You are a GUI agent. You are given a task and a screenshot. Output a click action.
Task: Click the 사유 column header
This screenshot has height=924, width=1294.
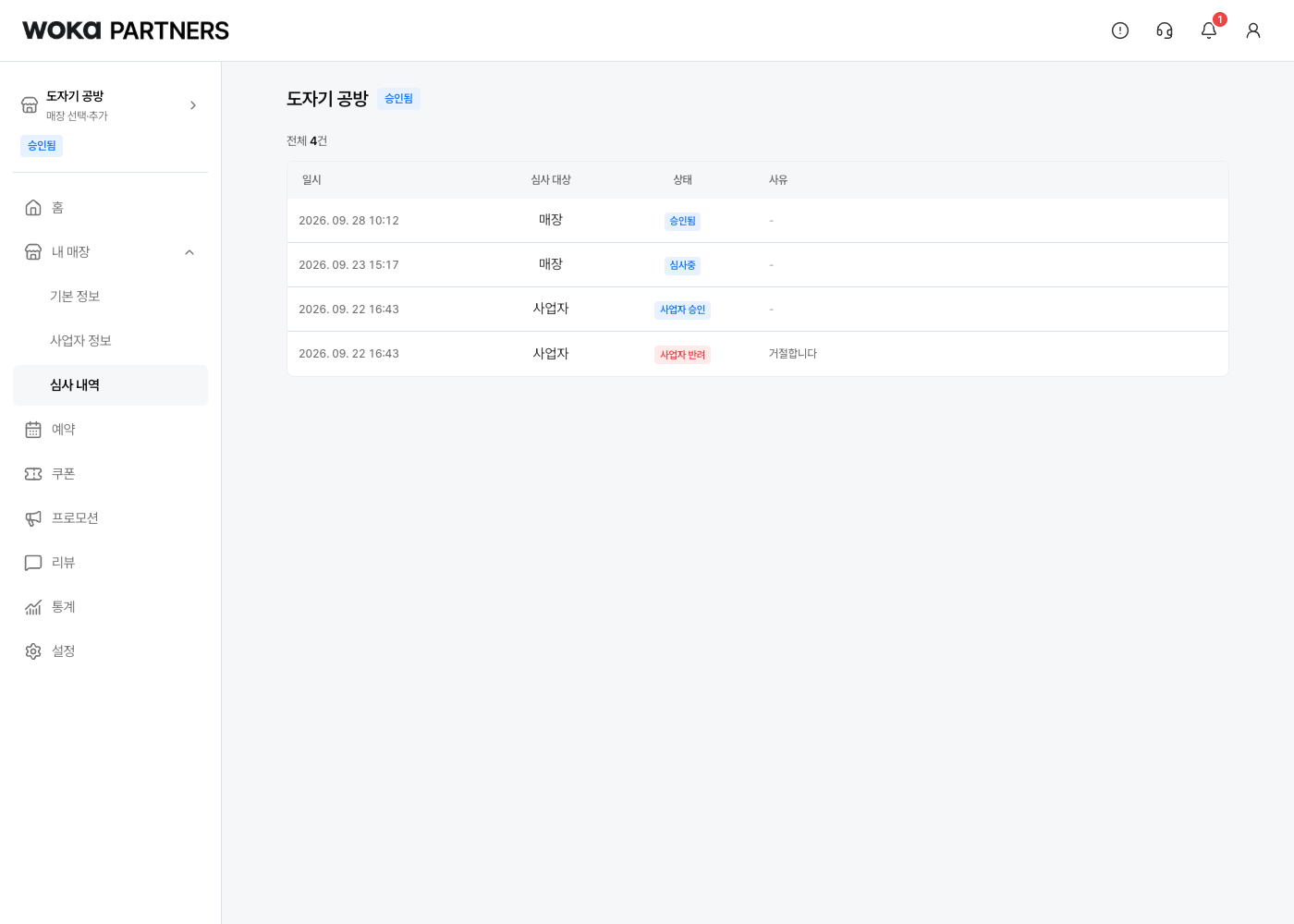[778, 180]
